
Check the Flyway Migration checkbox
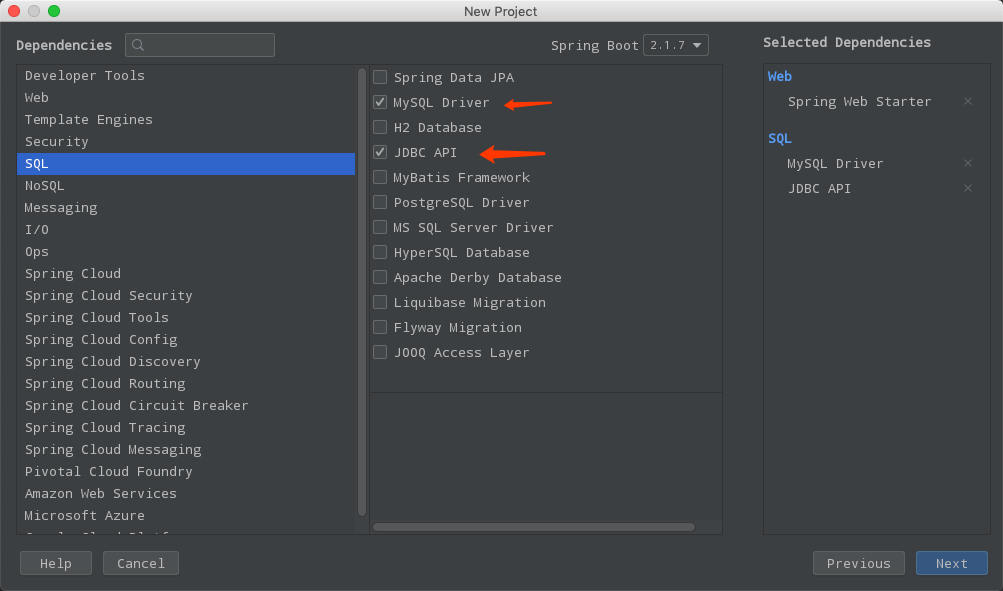(380, 327)
